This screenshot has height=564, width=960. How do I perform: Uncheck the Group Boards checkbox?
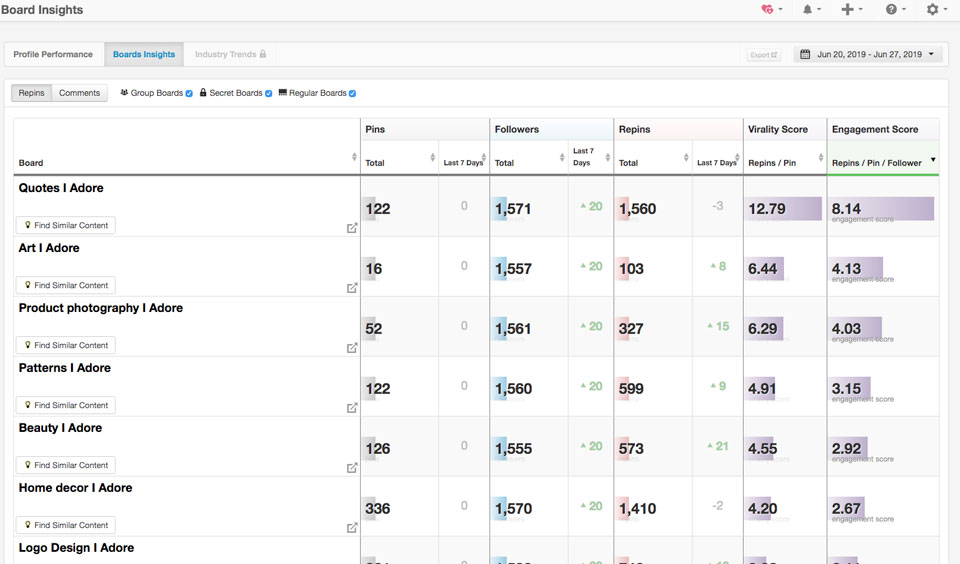189,94
